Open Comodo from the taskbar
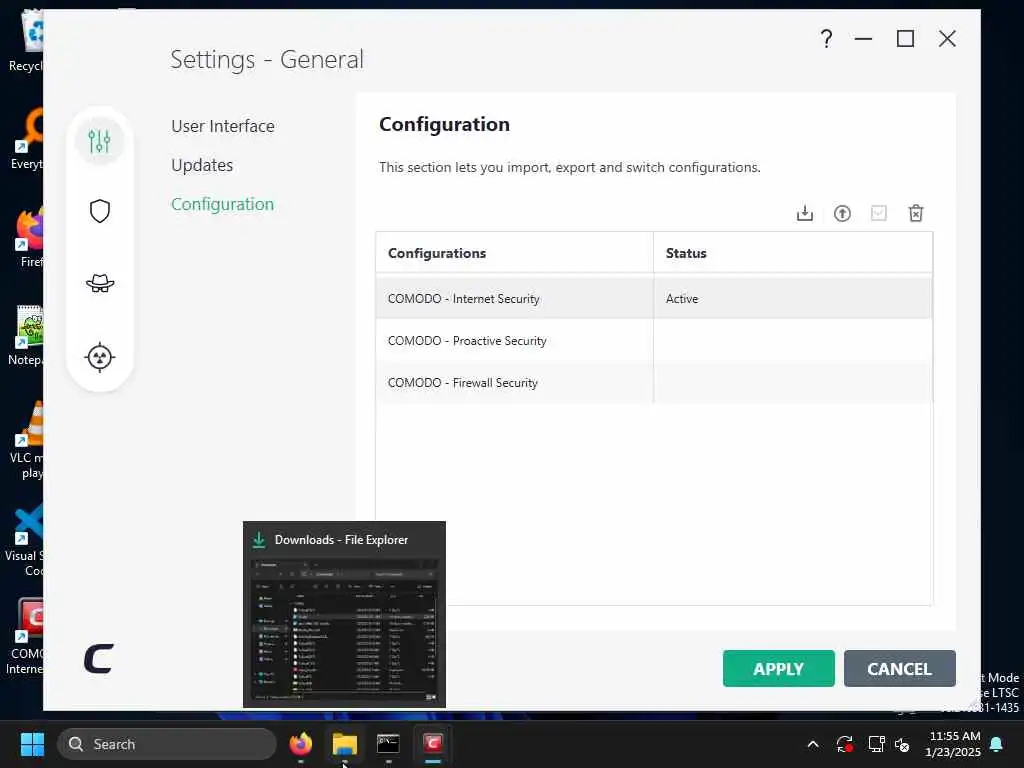 (432, 744)
